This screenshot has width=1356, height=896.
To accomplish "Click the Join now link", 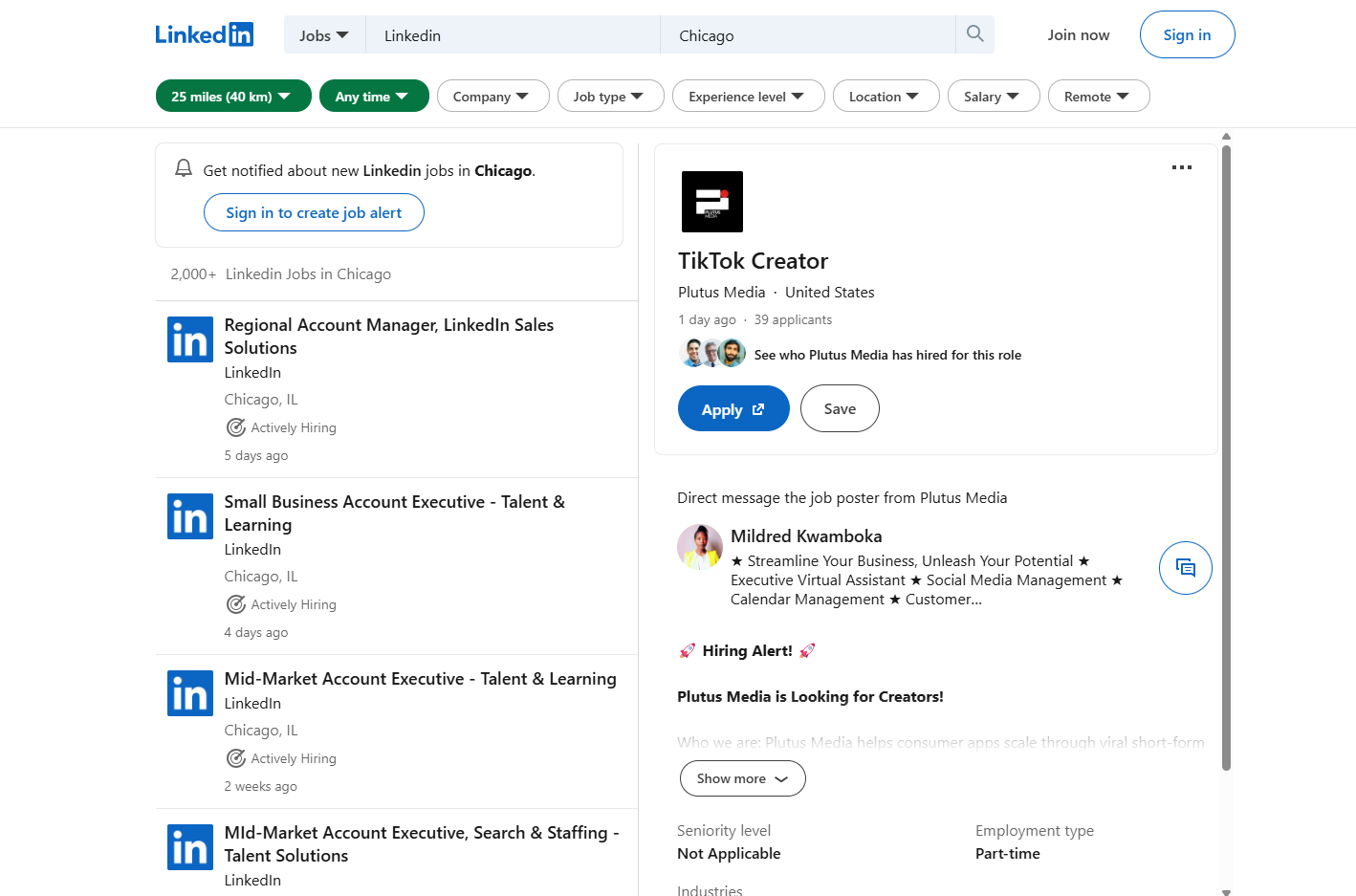I will [x=1079, y=34].
